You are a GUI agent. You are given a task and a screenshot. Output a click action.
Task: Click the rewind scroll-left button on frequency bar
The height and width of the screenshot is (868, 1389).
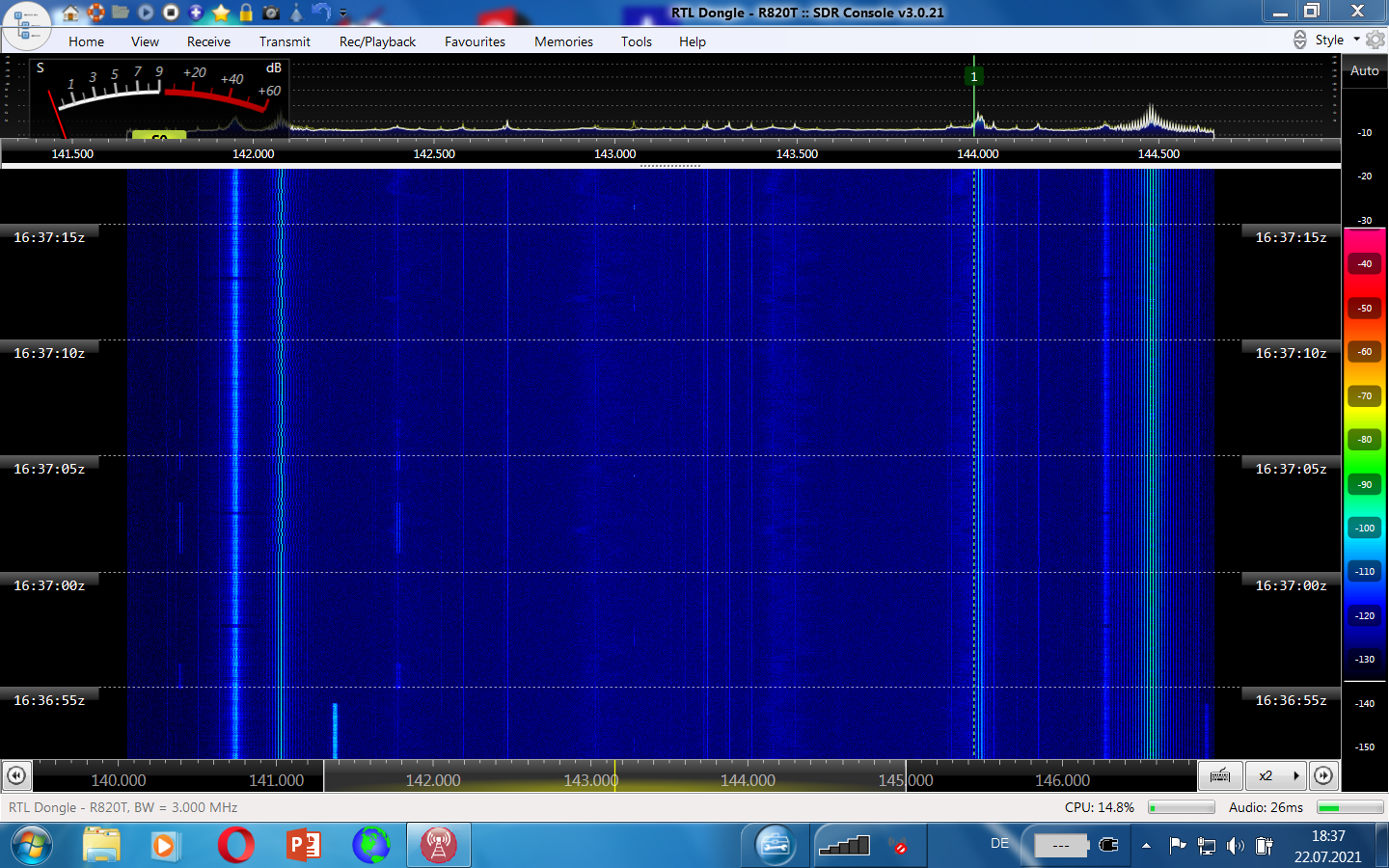pyautogui.click(x=16, y=775)
